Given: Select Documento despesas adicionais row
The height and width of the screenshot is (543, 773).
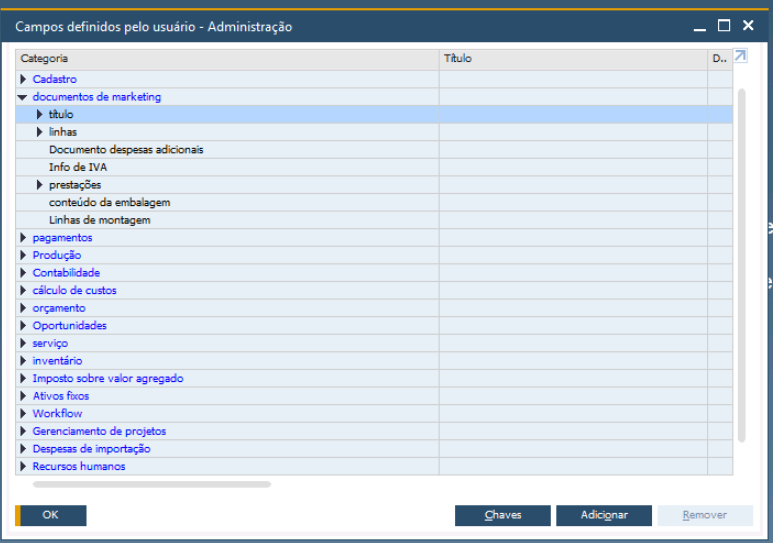Looking at the screenshot, I should (x=126, y=150).
